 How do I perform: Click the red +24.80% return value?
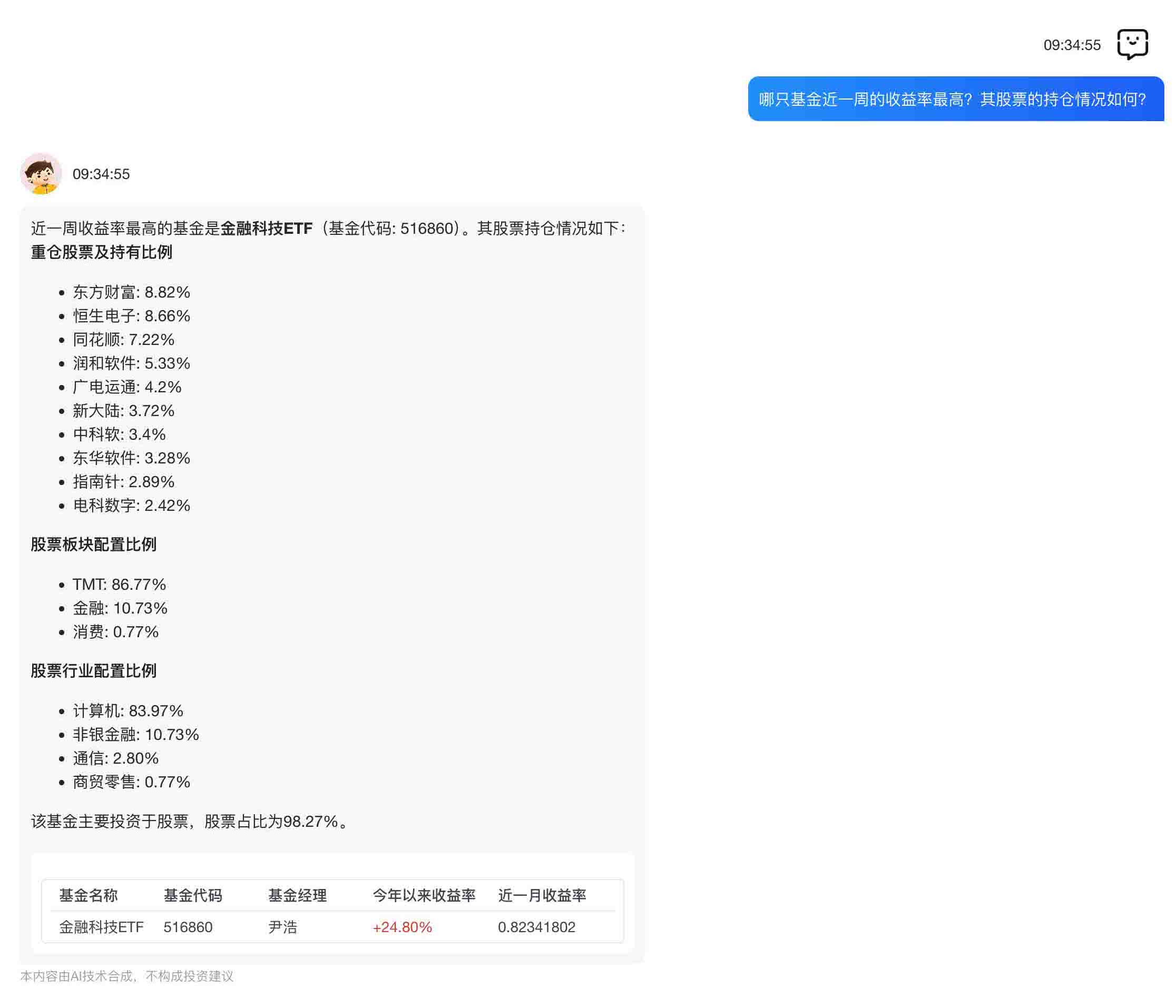403,927
